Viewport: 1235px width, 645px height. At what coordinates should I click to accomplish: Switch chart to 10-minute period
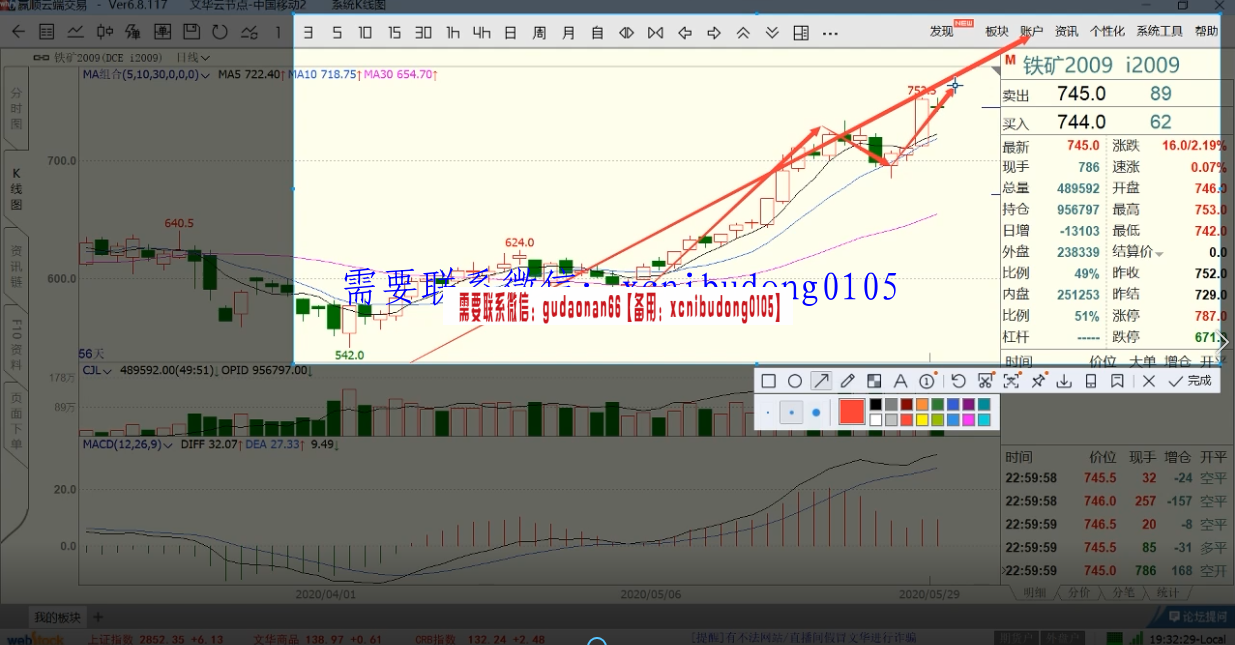click(x=365, y=33)
